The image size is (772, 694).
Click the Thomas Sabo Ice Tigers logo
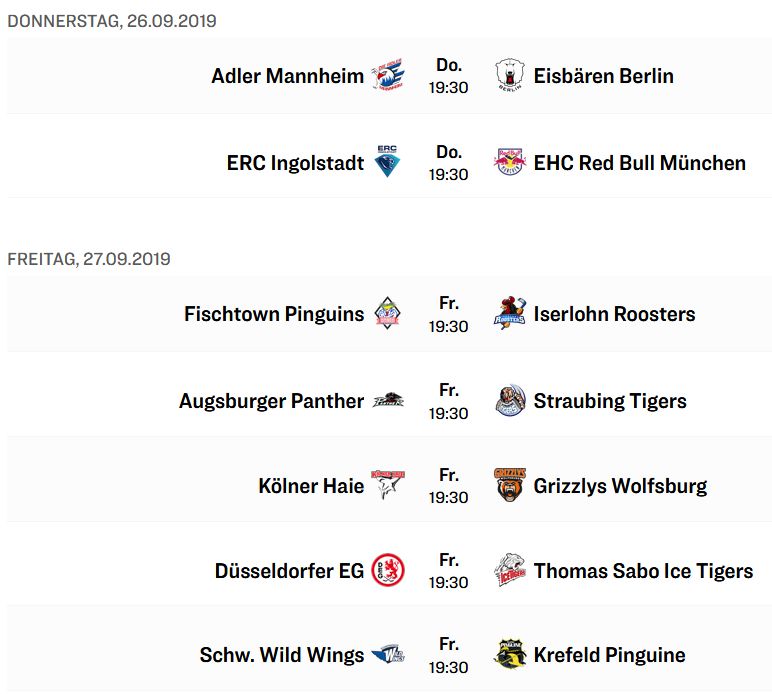click(510, 570)
